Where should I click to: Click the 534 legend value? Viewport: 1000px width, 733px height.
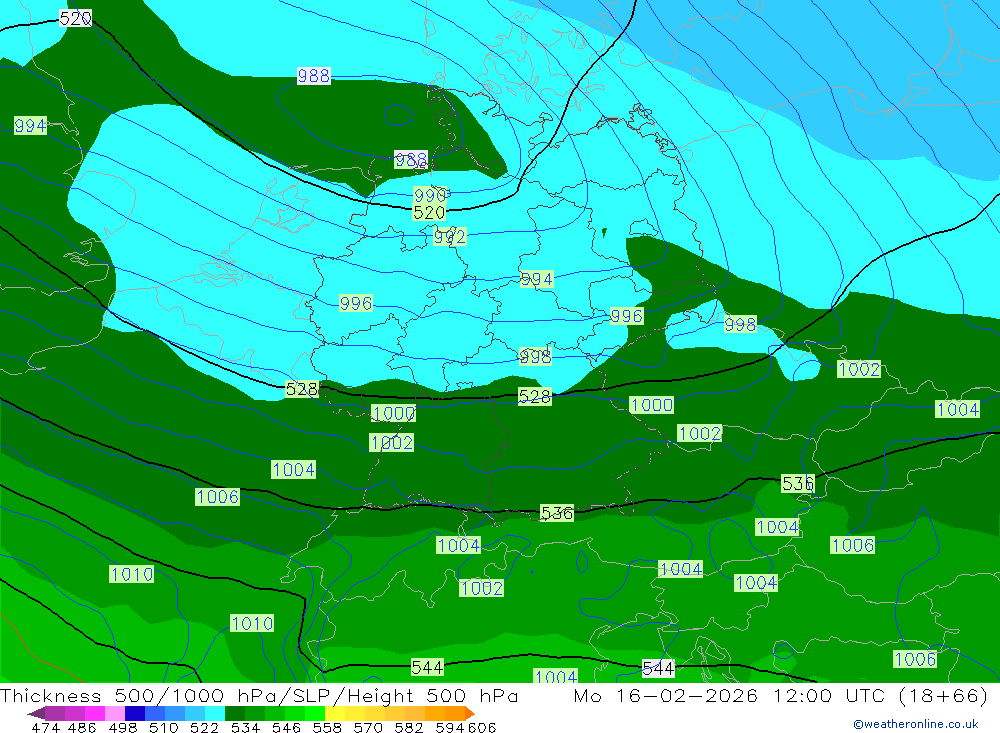[x=246, y=727]
